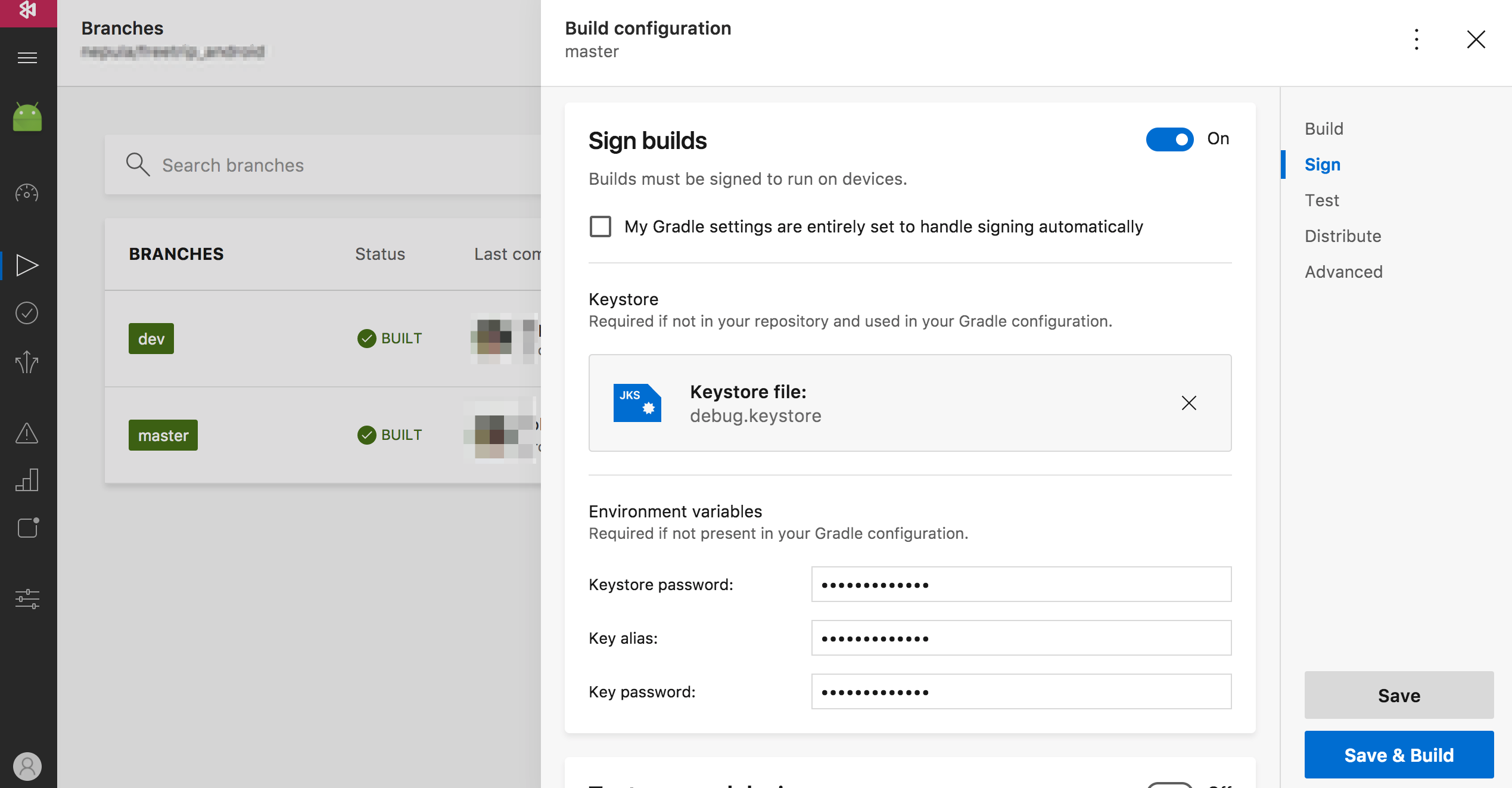The width and height of the screenshot is (1512, 788).
Task: Click the Android app icon
Action: click(27, 117)
